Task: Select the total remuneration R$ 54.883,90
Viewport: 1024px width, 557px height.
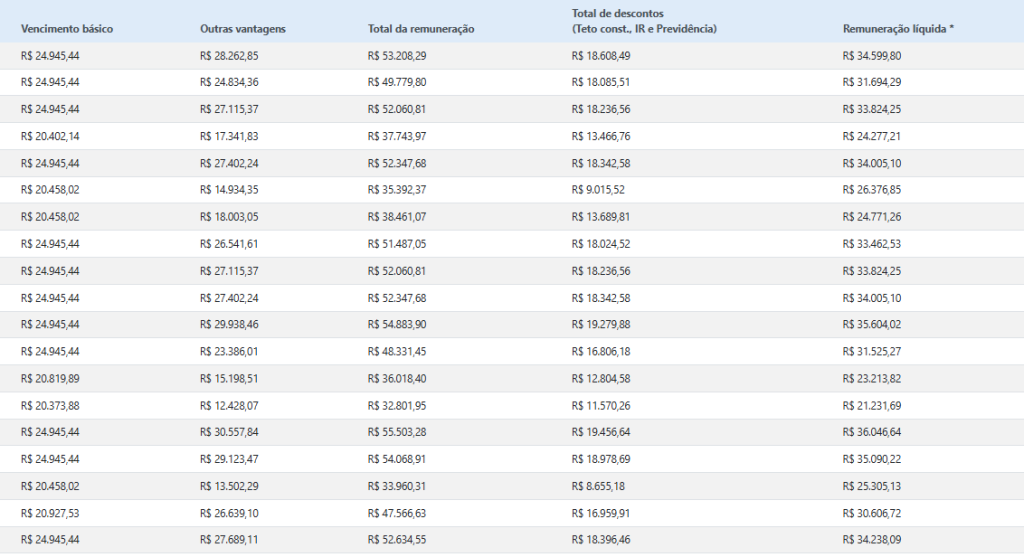Action: 397,325
